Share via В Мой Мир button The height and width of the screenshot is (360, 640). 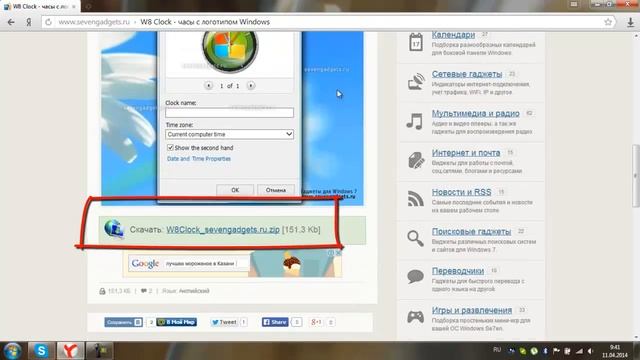pos(177,322)
